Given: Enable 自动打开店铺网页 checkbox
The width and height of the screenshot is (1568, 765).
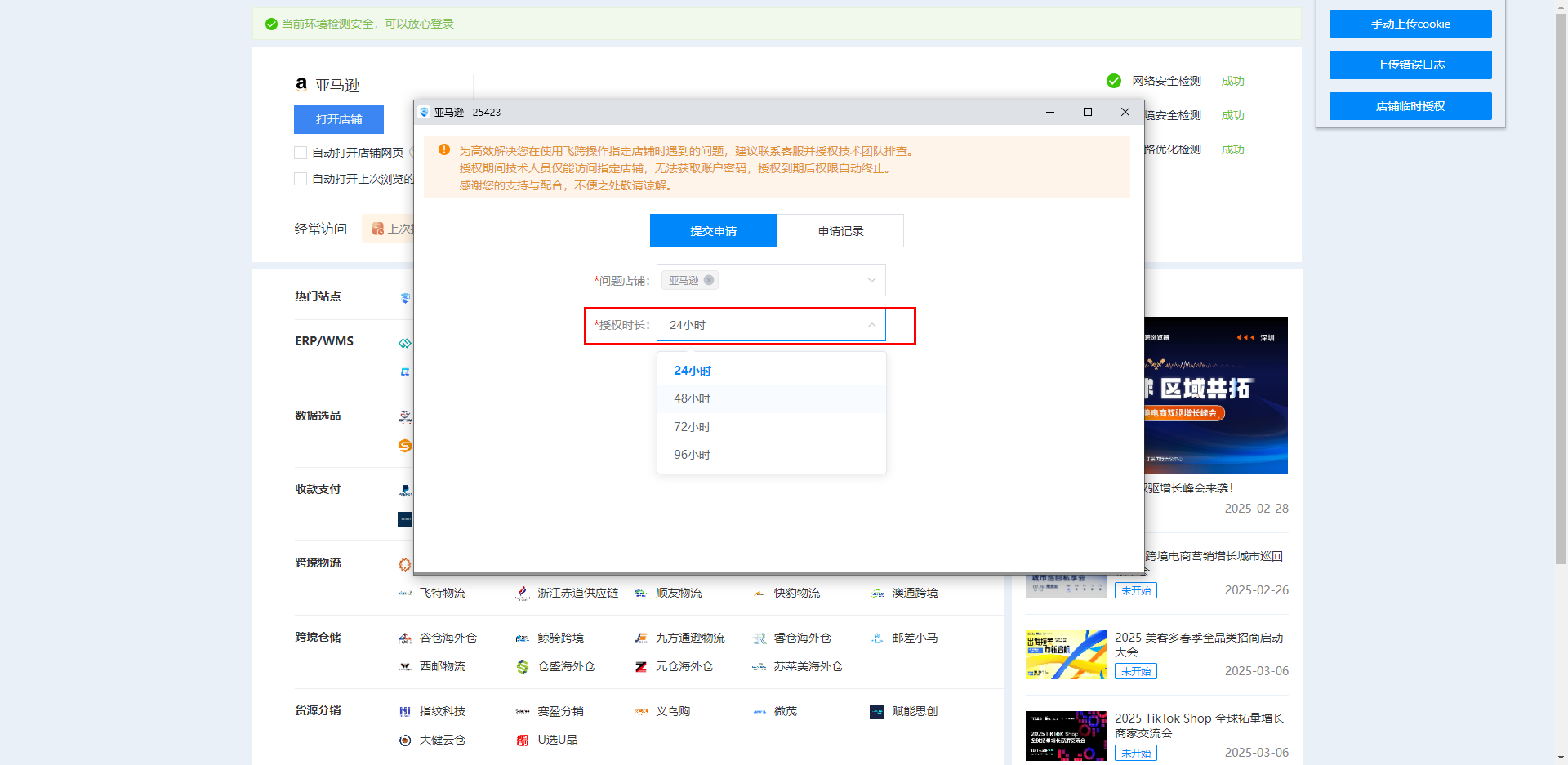Looking at the screenshot, I should [x=301, y=153].
